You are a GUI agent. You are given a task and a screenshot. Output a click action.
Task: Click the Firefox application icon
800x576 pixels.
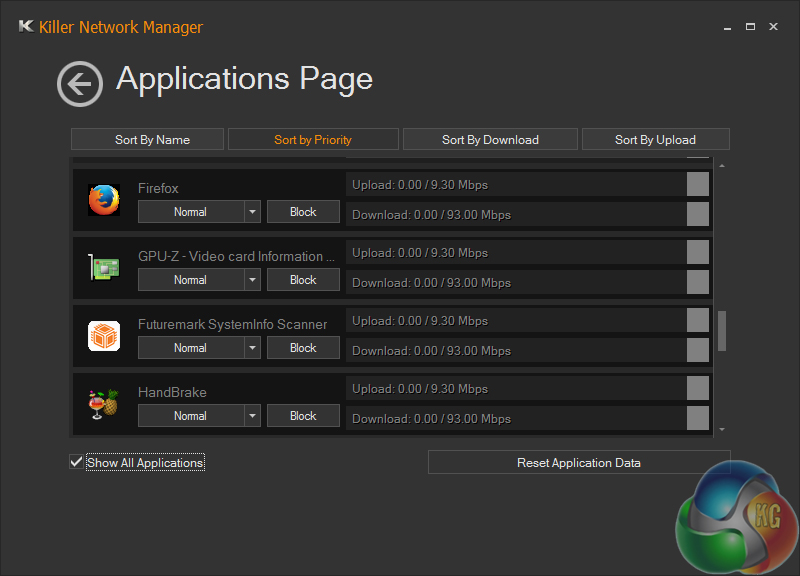pyautogui.click(x=104, y=200)
